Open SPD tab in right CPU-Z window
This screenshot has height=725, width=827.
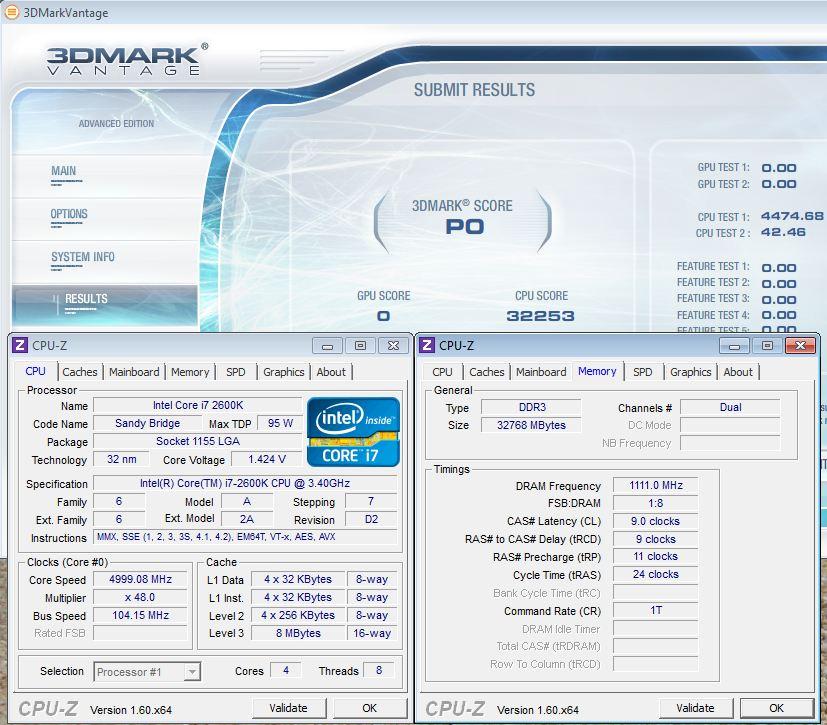click(x=642, y=372)
